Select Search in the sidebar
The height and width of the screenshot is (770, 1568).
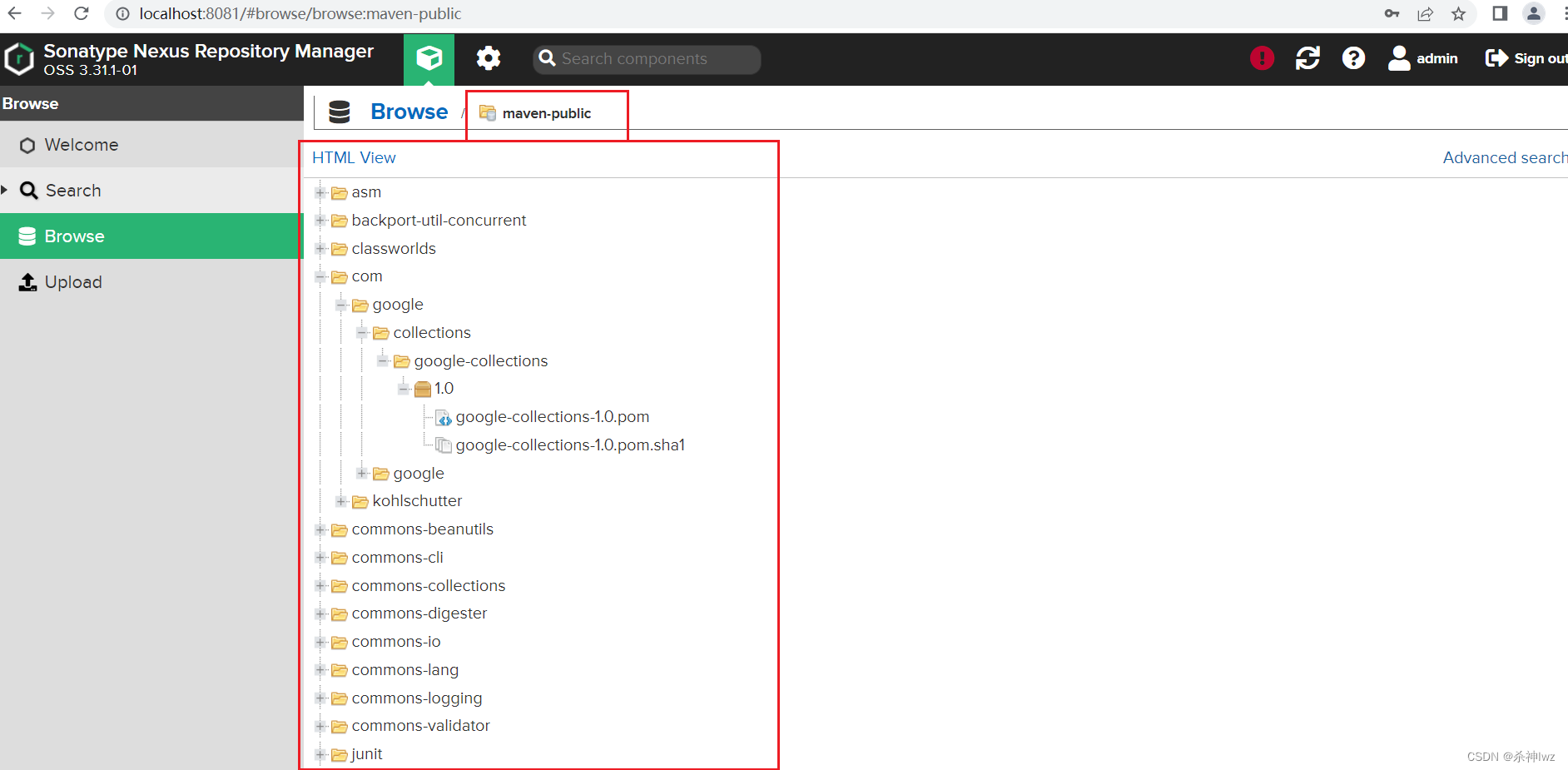[x=151, y=191]
